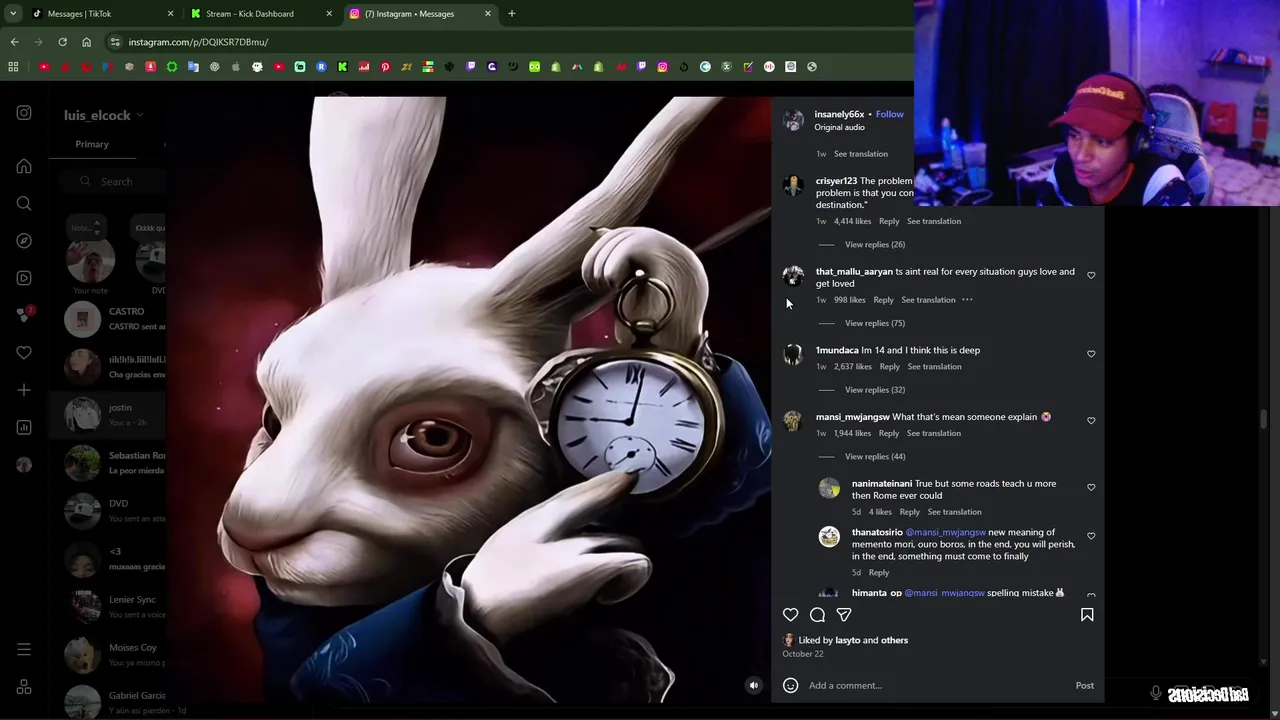Open the More hamburger menu in sidebar

pos(24,650)
